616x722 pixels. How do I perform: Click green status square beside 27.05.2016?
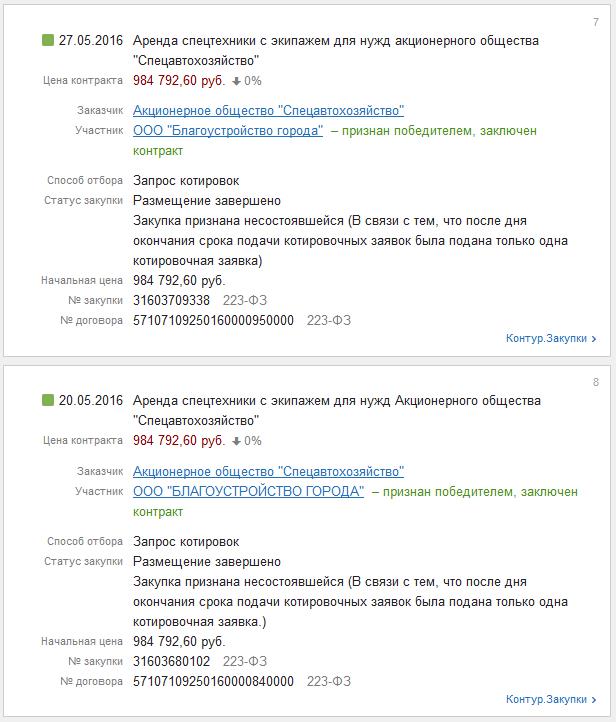click(47, 41)
